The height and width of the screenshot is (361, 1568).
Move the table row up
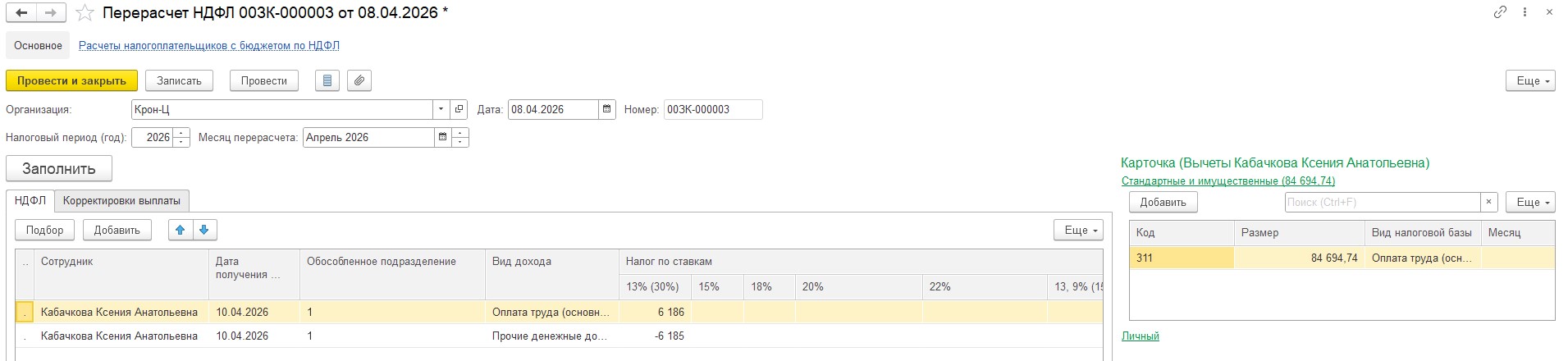coord(181,230)
